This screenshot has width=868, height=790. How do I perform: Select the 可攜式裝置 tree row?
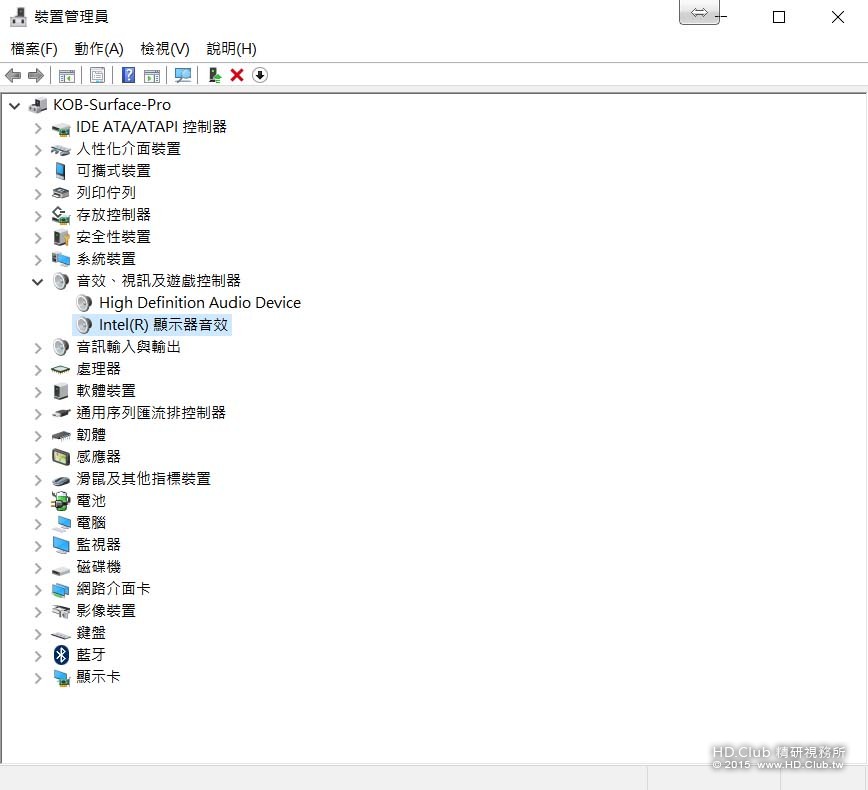[113, 171]
